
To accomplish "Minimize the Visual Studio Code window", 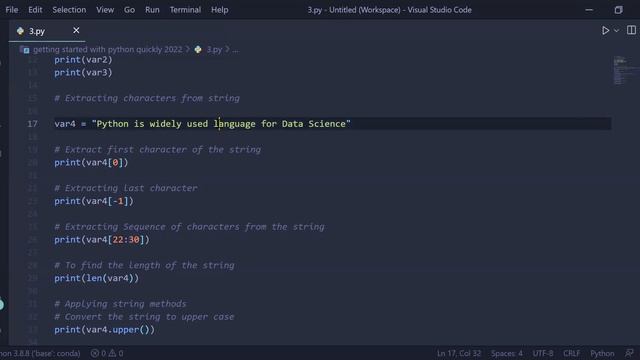I will click(x=589, y=10).
